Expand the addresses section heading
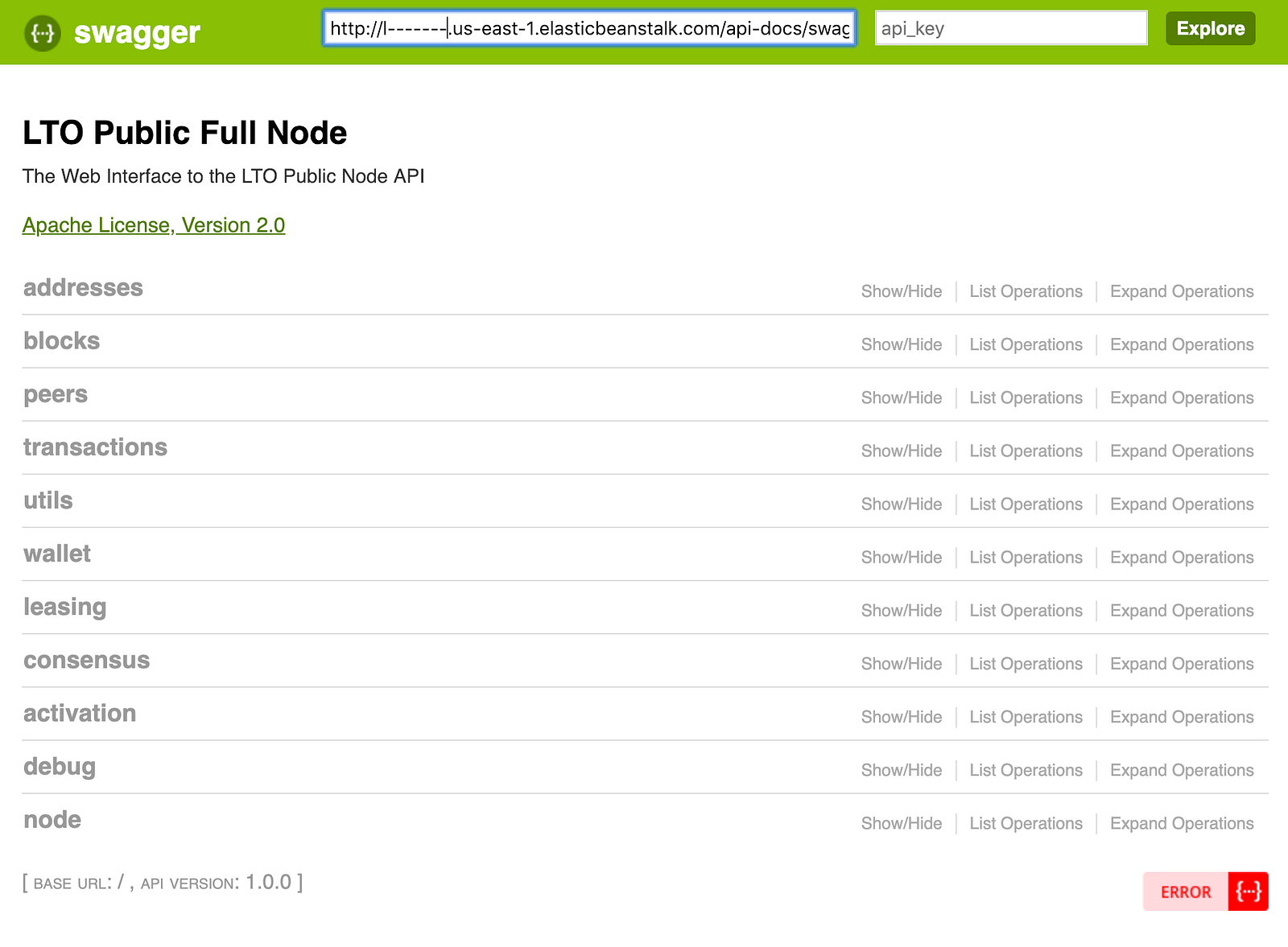 pos(83,288)
